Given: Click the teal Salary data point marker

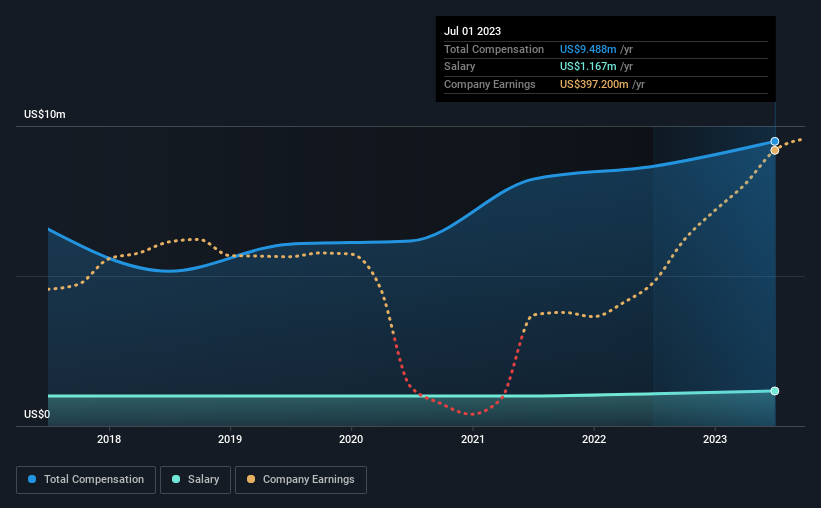Looking at the screenshot, I should coord(774,391).
